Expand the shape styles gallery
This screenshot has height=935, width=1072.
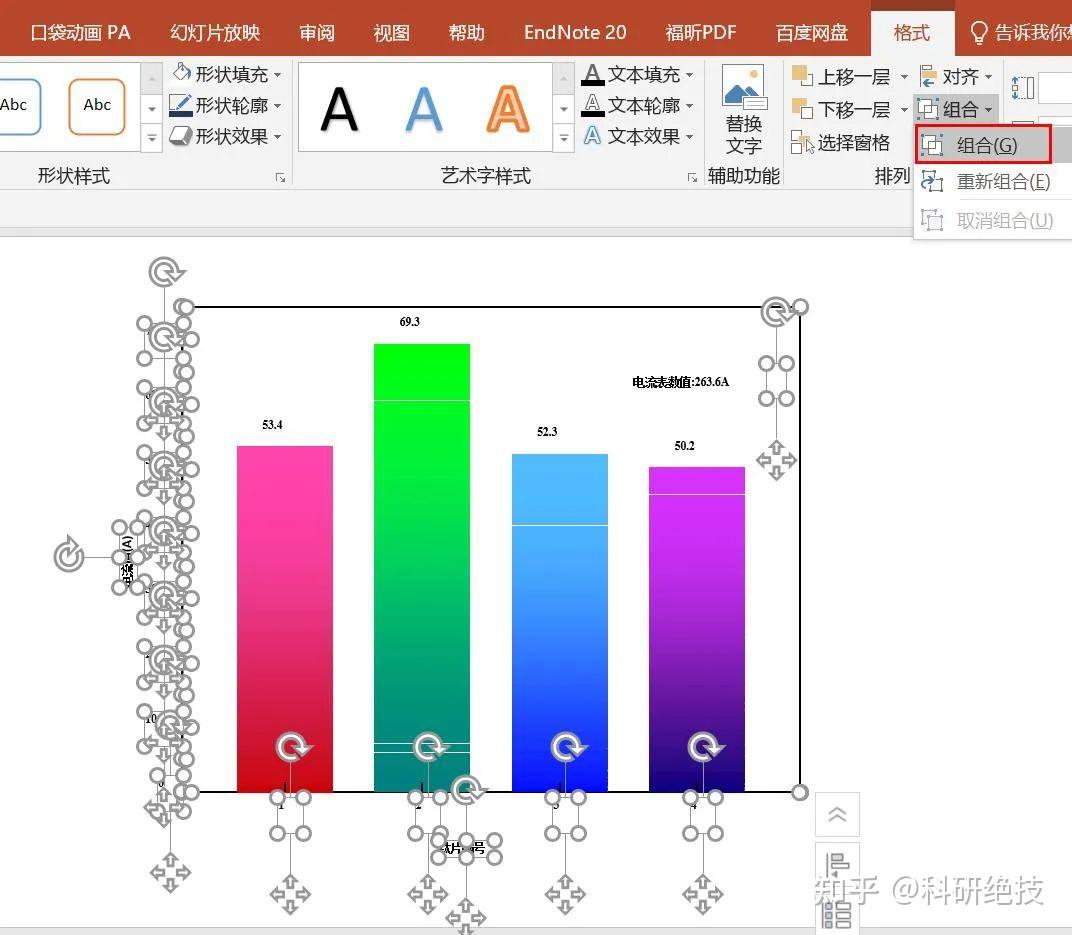pyautogui.click(x=150, y=137)
